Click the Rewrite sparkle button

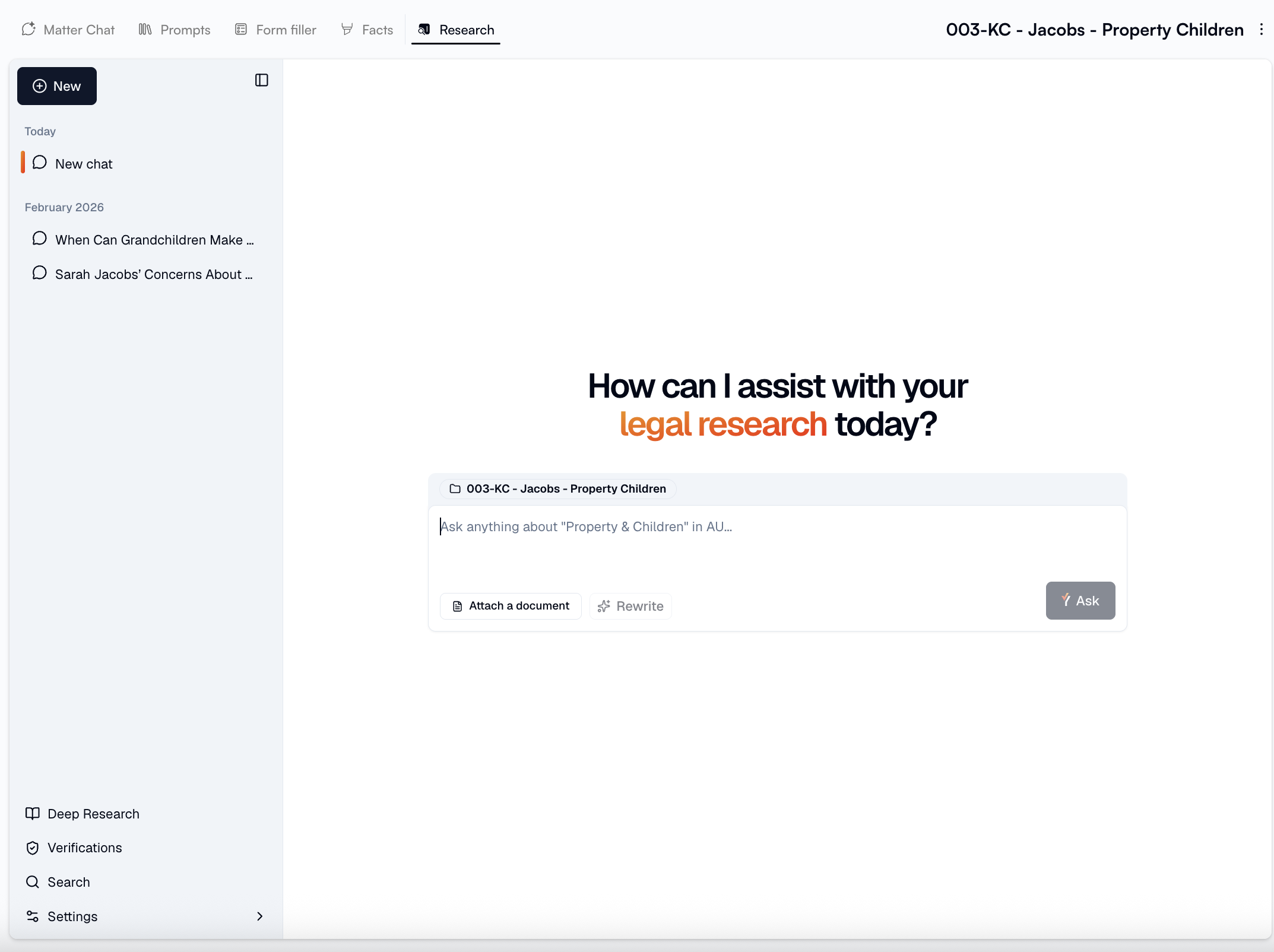tap(630, 606)
